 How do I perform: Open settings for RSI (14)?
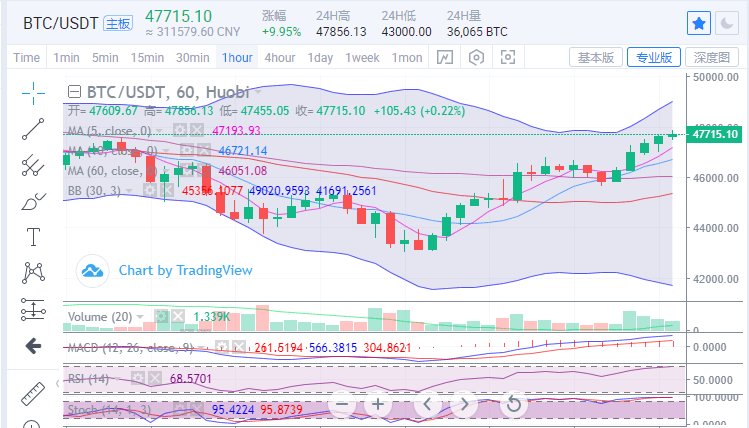(138, 379)
